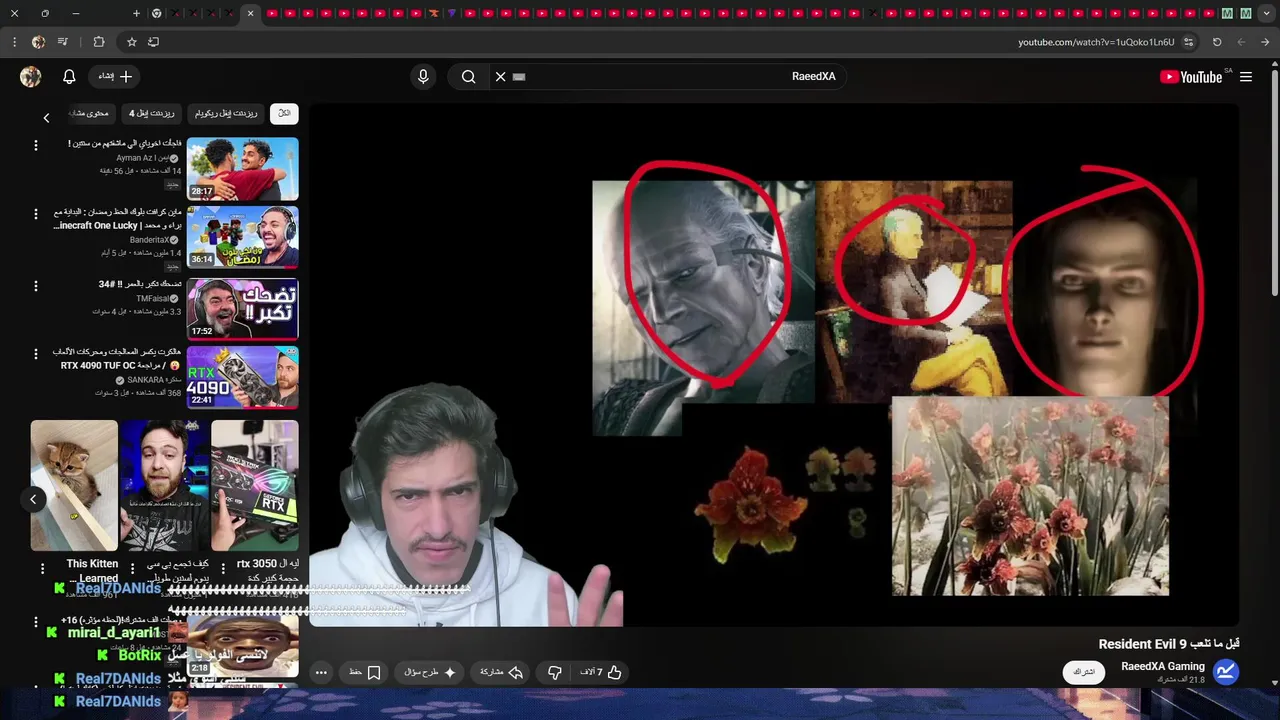Image resolution: width=1280 pixels, height=720 pixels.
Task: Dislike the video with thumbs down
Action: coord(554,673)
